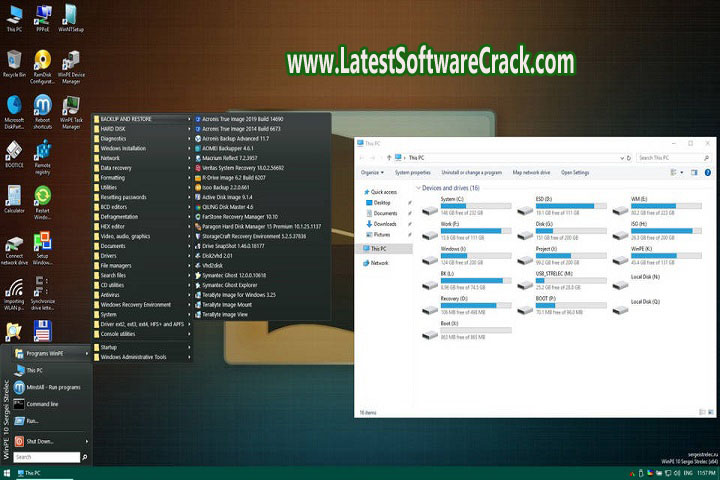Click the ENG language indicator in tray
The width and height of the screenshot is (720, 480).
coord(688,473)
